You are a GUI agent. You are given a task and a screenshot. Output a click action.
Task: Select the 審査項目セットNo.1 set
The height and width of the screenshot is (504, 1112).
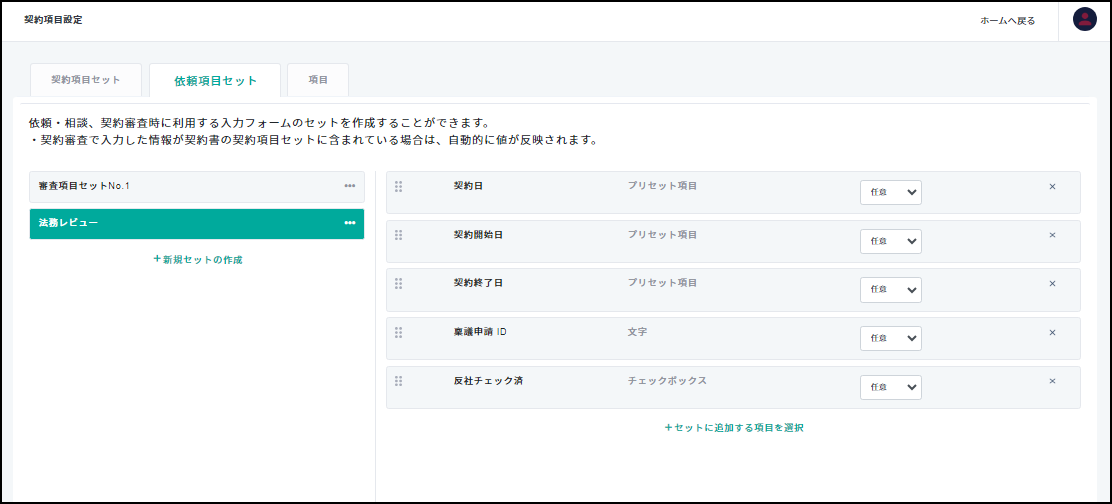tap(197, 186)
